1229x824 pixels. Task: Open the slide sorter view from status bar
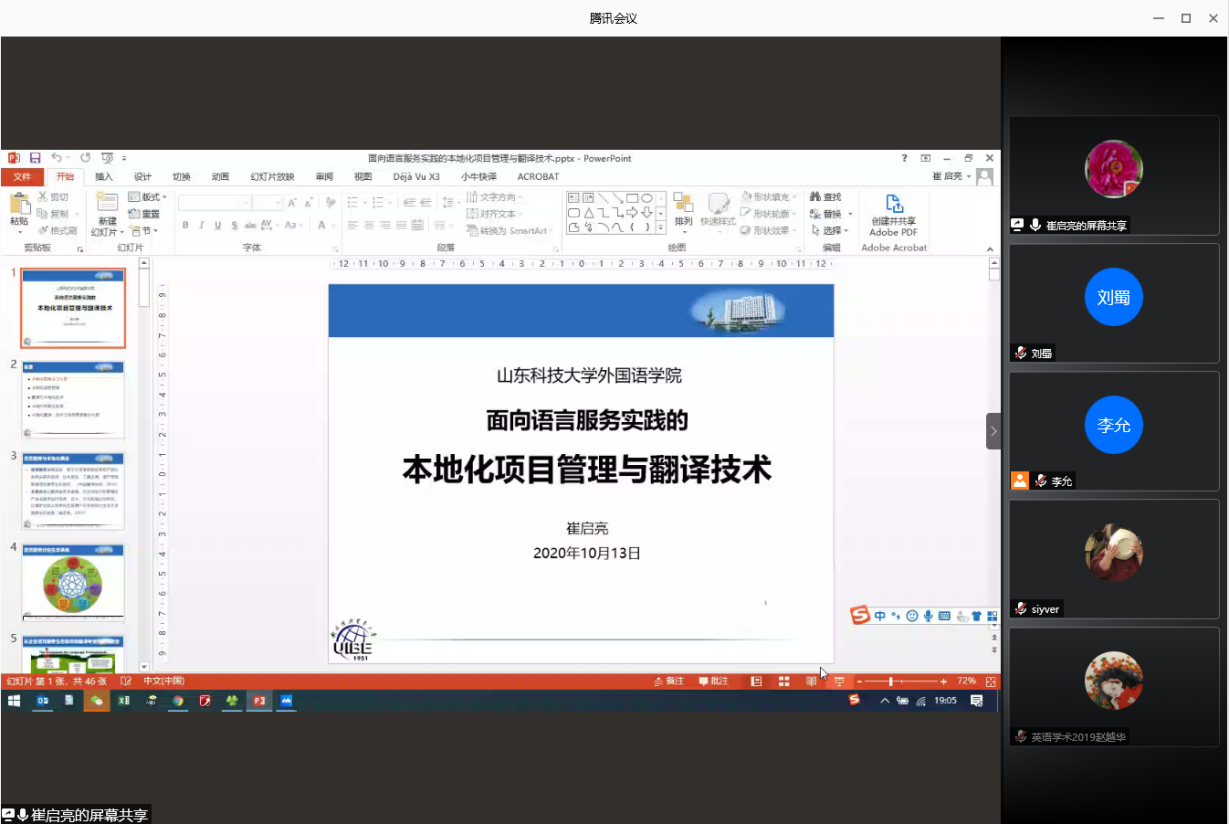click(785, 681)
